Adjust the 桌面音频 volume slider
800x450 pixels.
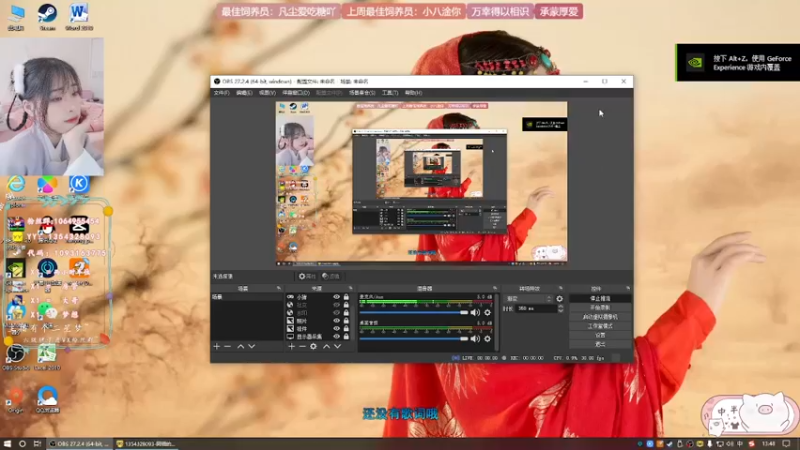pos(414,339)
